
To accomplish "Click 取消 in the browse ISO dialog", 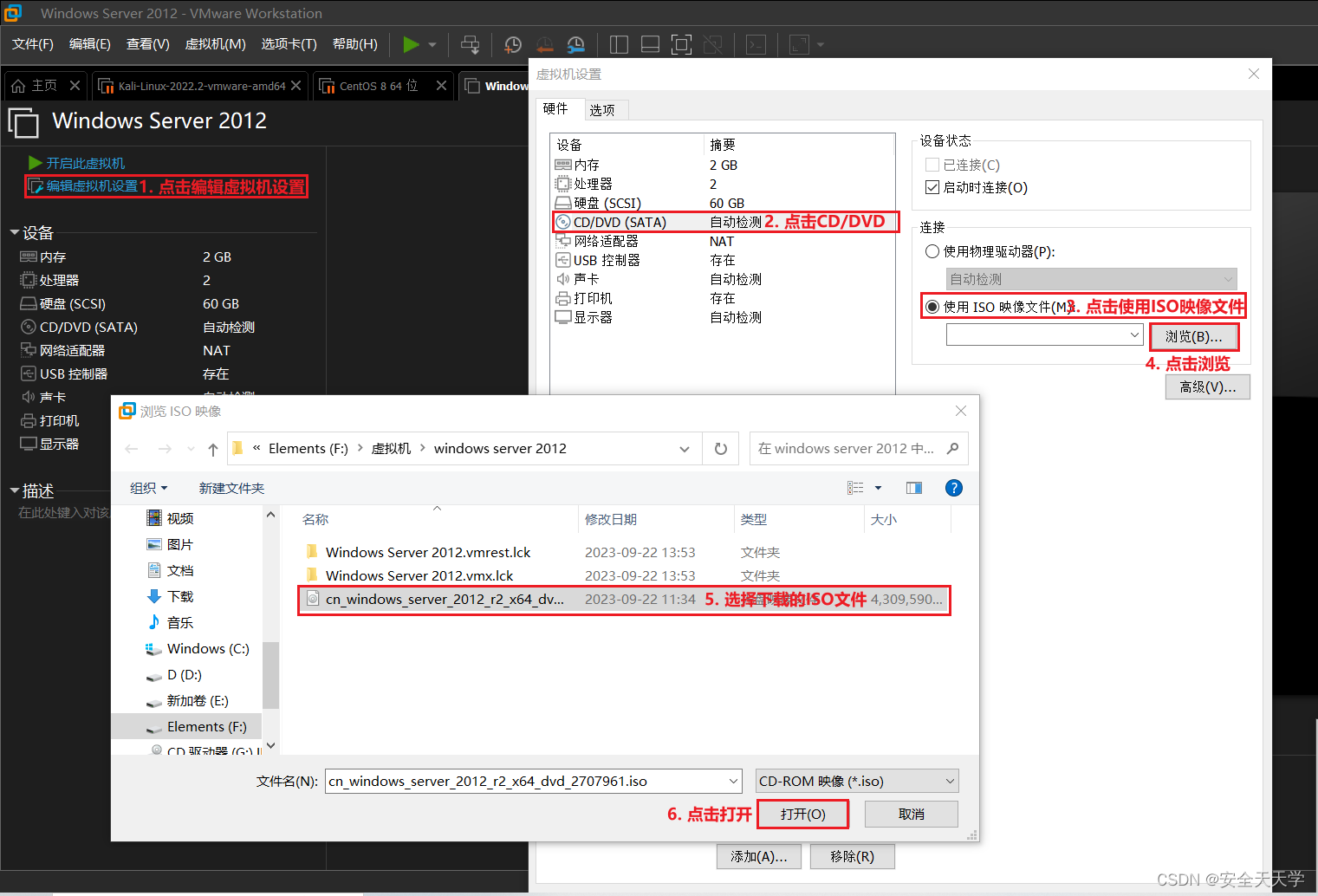I will 912,814.
